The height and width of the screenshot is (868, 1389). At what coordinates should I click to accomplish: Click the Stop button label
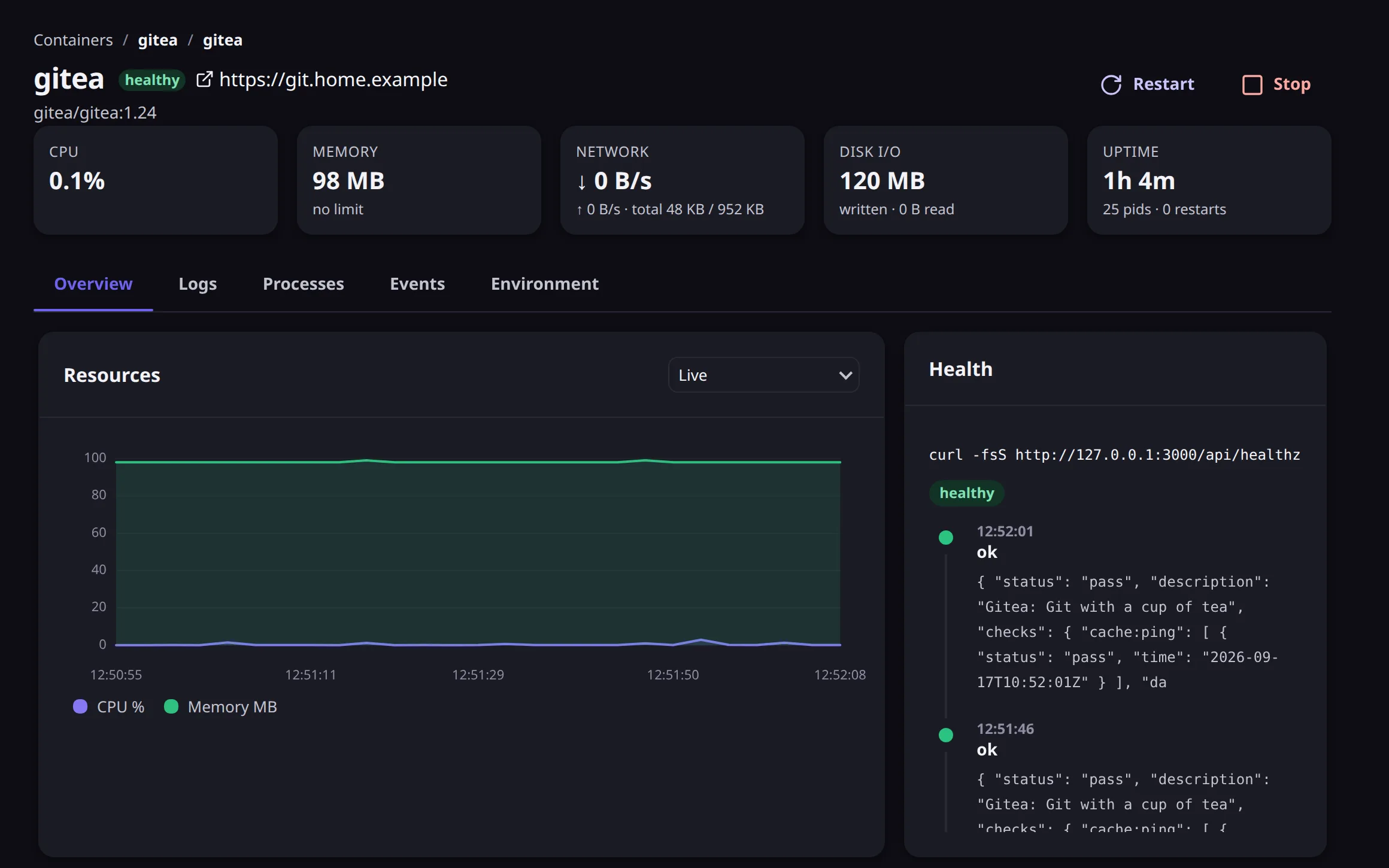[1292, 84]
